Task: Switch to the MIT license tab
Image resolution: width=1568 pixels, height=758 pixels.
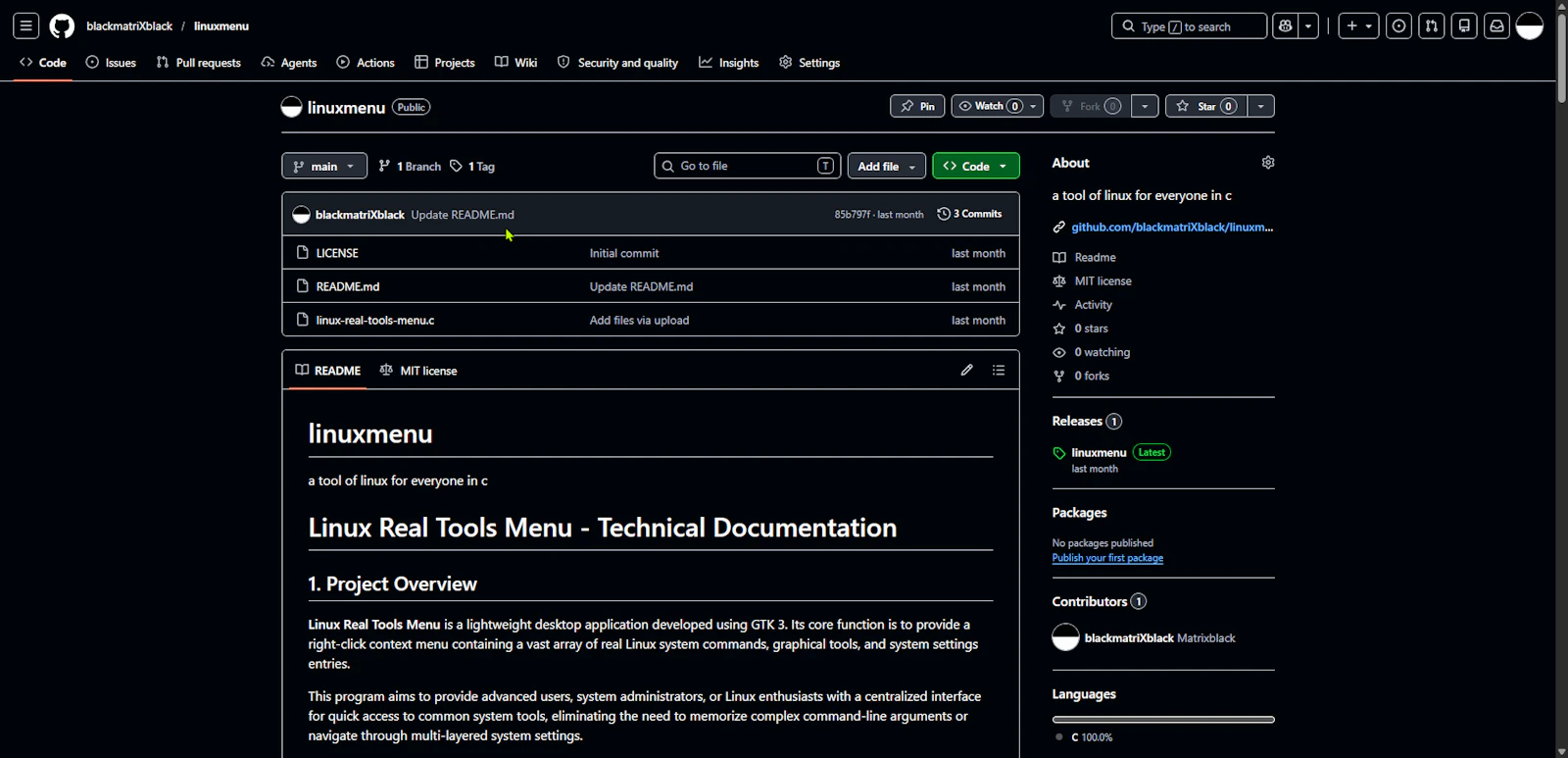Action: [x=418, y=371]
